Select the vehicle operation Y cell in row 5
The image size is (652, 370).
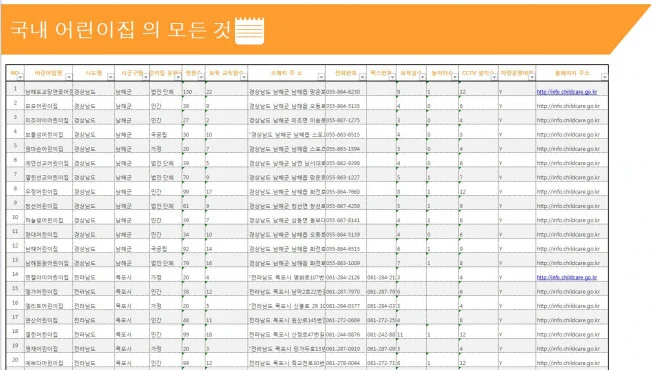click(x=517, y=146)
